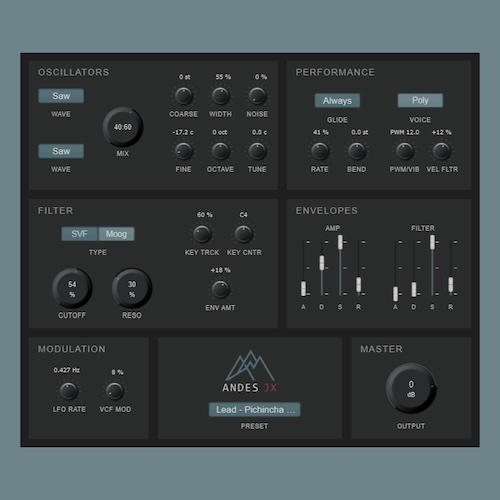This screenshot has height=500, width=500.
Task: Click the 55 % width value
Action: [223, 77]
